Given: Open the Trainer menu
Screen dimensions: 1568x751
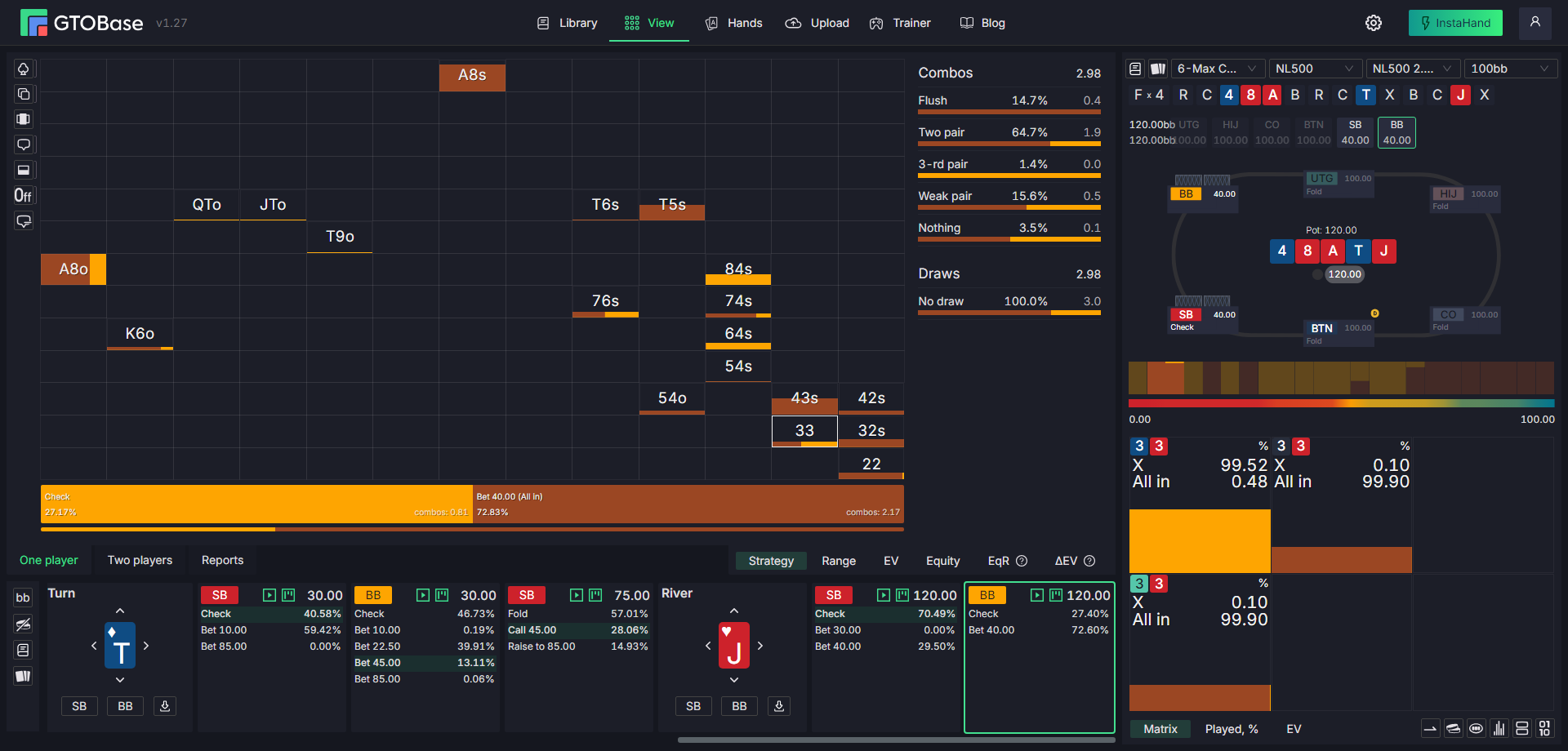Looking at the screenshot, I should tap(901, 23).
